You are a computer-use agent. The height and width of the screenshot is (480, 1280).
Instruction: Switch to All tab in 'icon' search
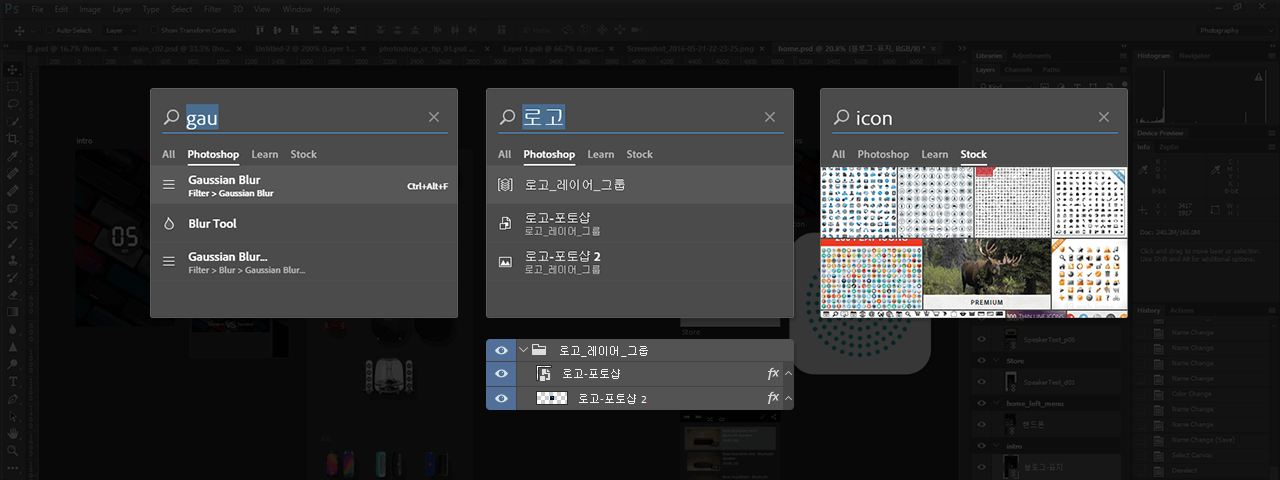[x=839, y=154]
